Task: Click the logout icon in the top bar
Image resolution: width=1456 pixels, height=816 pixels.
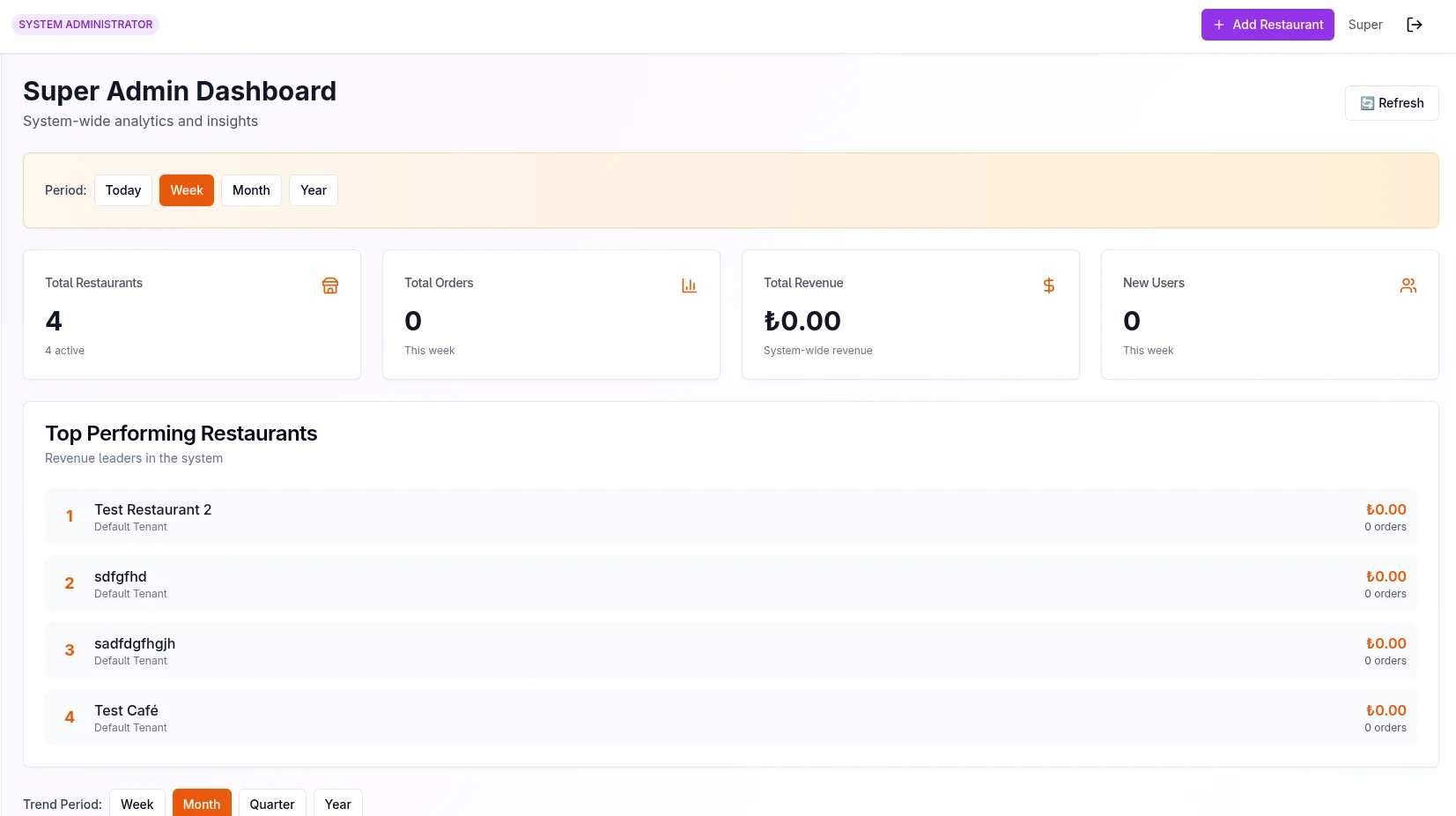Action: 1415,25
